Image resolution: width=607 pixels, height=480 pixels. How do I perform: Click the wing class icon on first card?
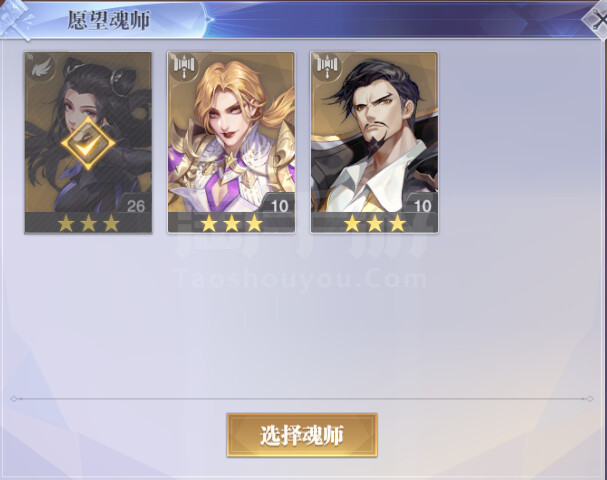coord(41,67)
